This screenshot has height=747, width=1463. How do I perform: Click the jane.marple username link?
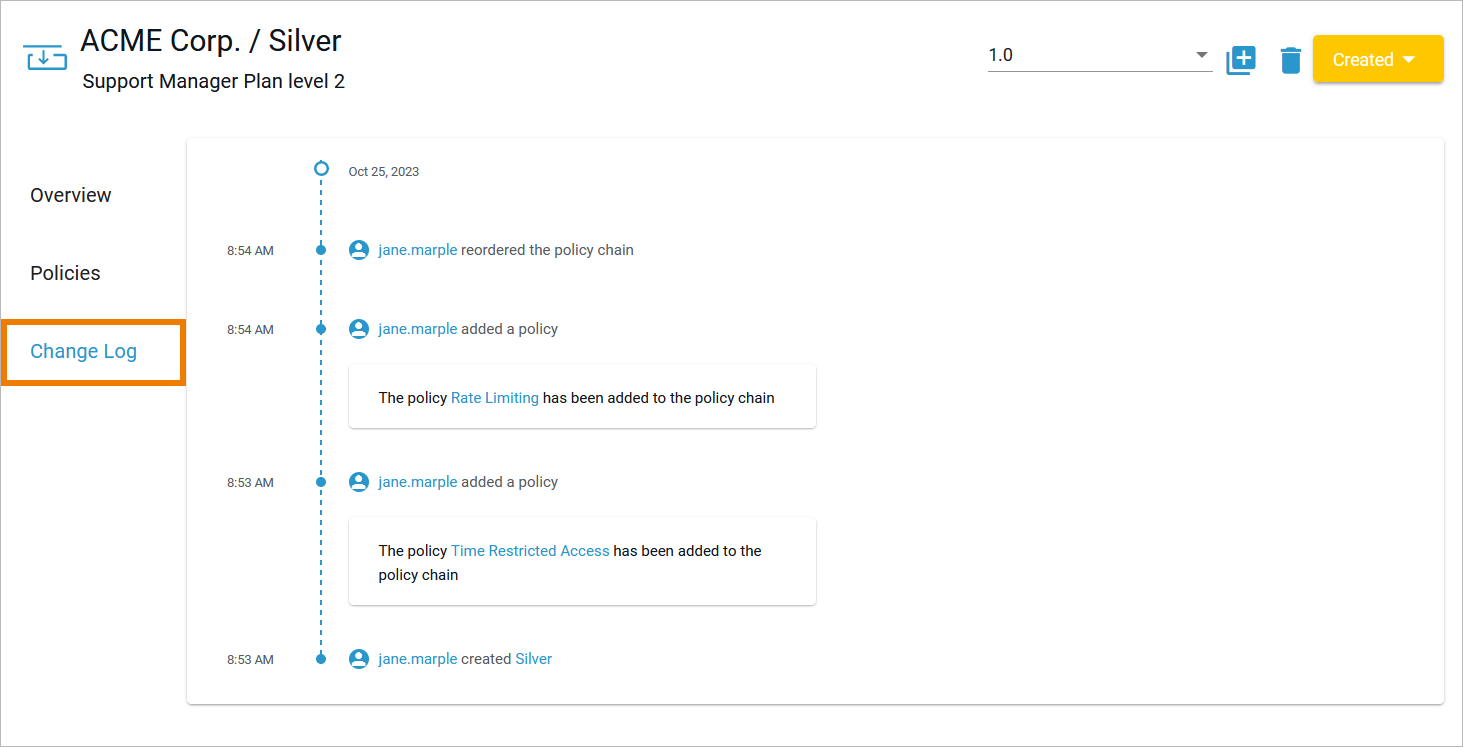click(x=417, y=249)
